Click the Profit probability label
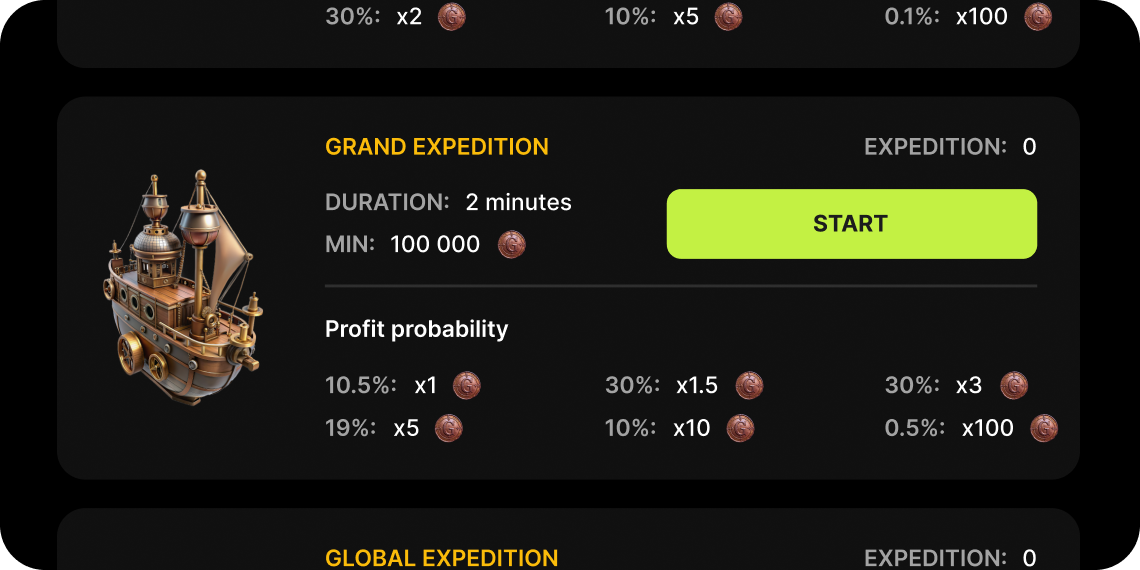The image size is (1140, 570). [x=416, y=329]
